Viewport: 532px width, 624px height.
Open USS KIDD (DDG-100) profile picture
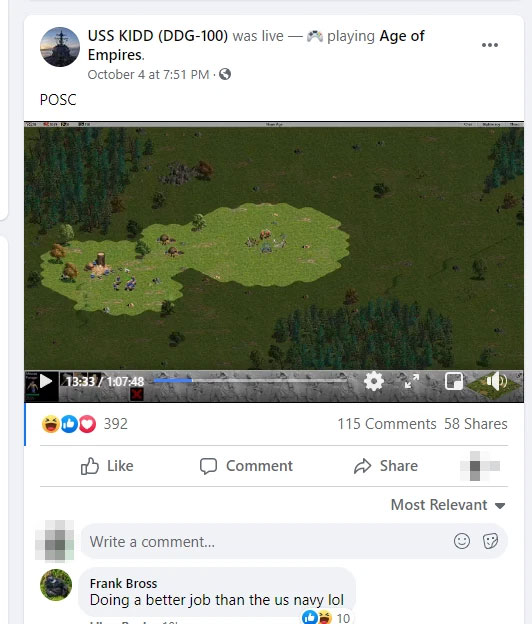pos(60,47)
